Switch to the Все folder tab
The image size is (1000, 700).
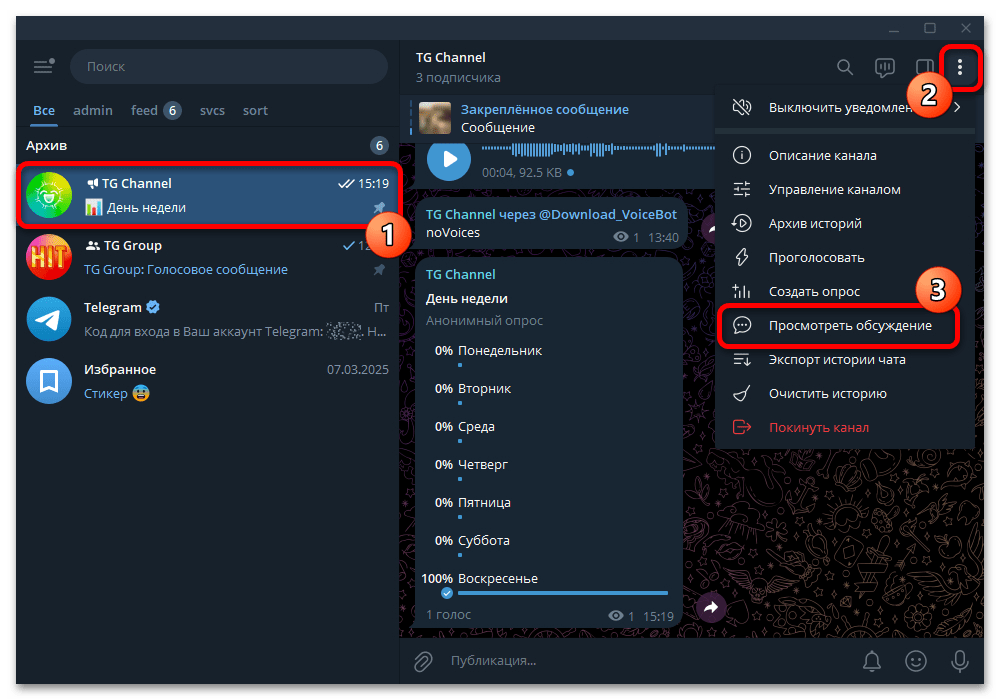(x=44, y=110)
